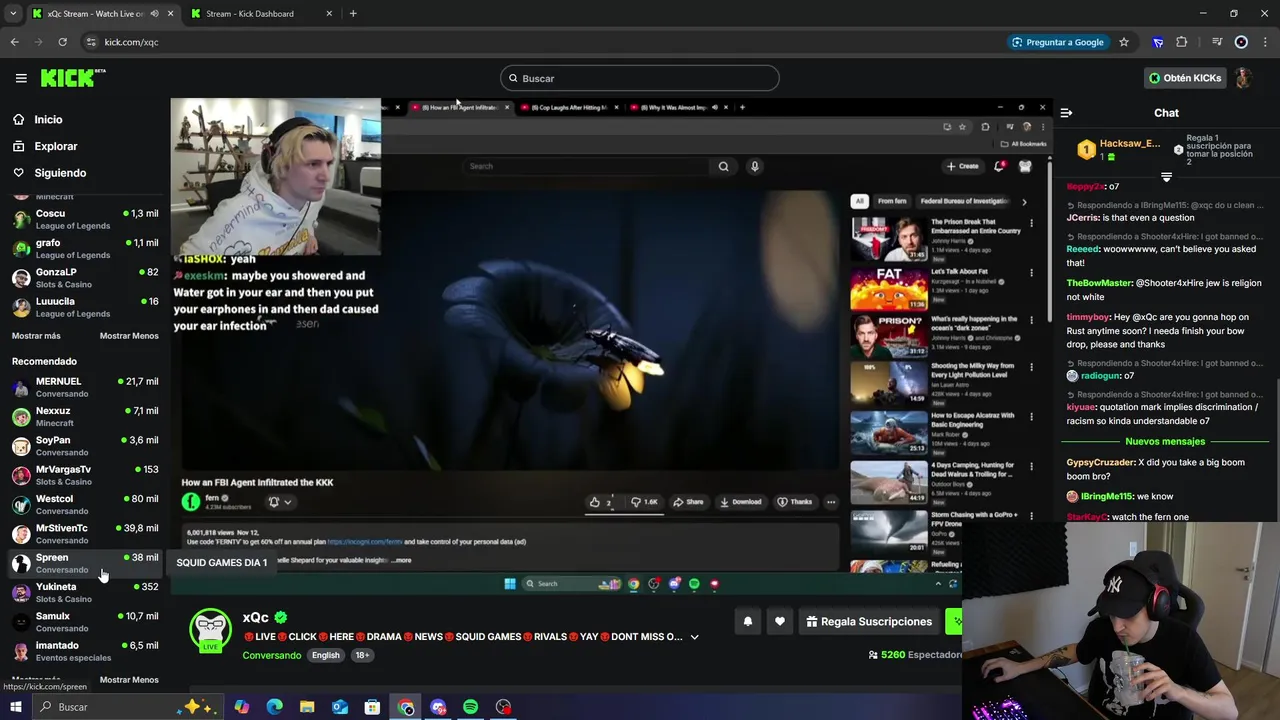The height and width of the screenshot is (720, 1280).
Task: Open imantado recommended channel
Action: point(84,651)
